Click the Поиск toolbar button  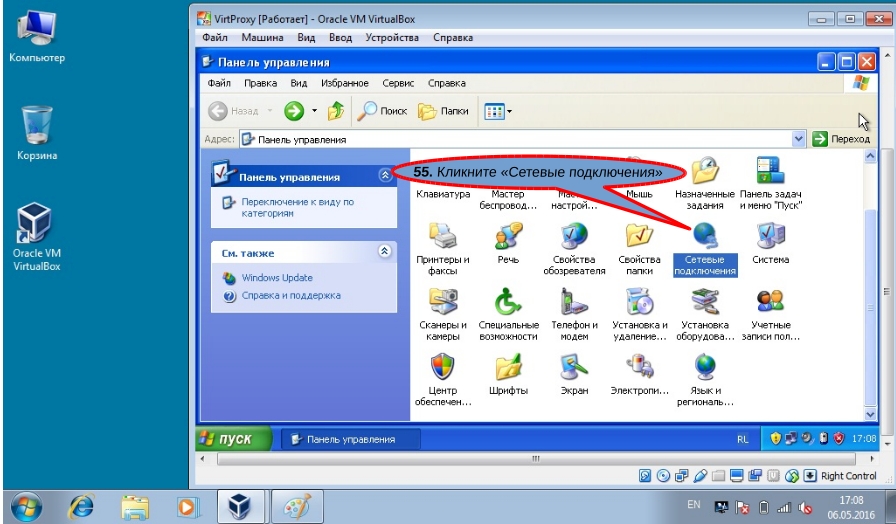click(x=382, y=111)
